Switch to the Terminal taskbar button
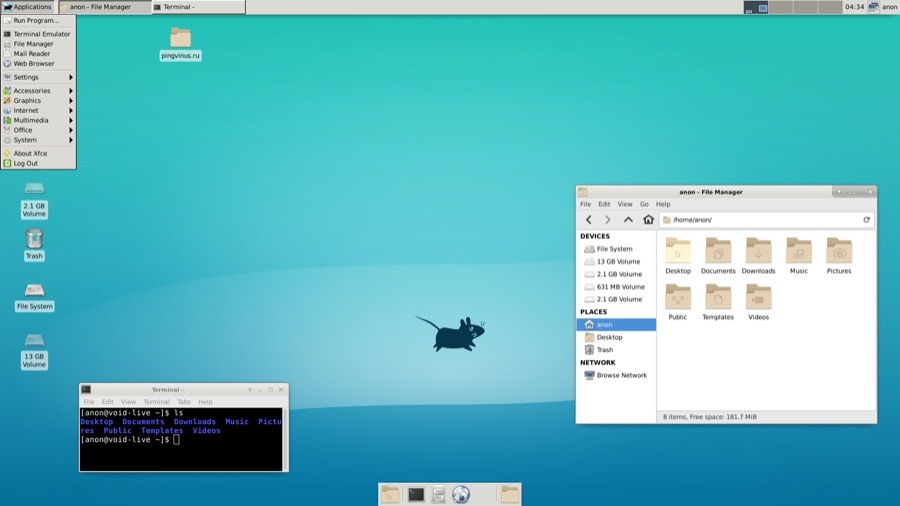 pyautogui.click(x=199, y=7)
